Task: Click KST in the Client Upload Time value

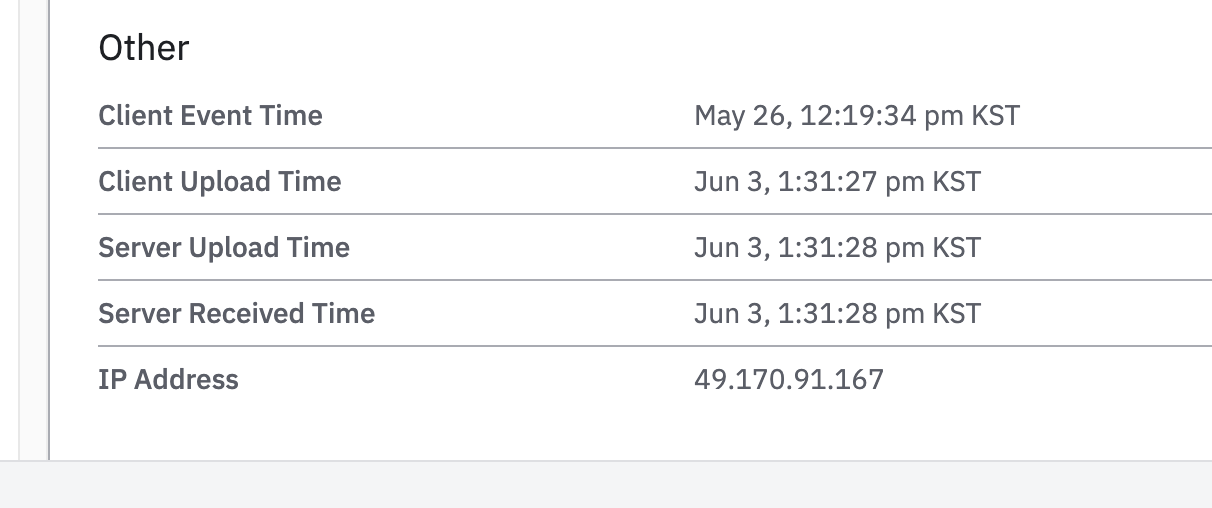Action: click(x=956, y=182)
